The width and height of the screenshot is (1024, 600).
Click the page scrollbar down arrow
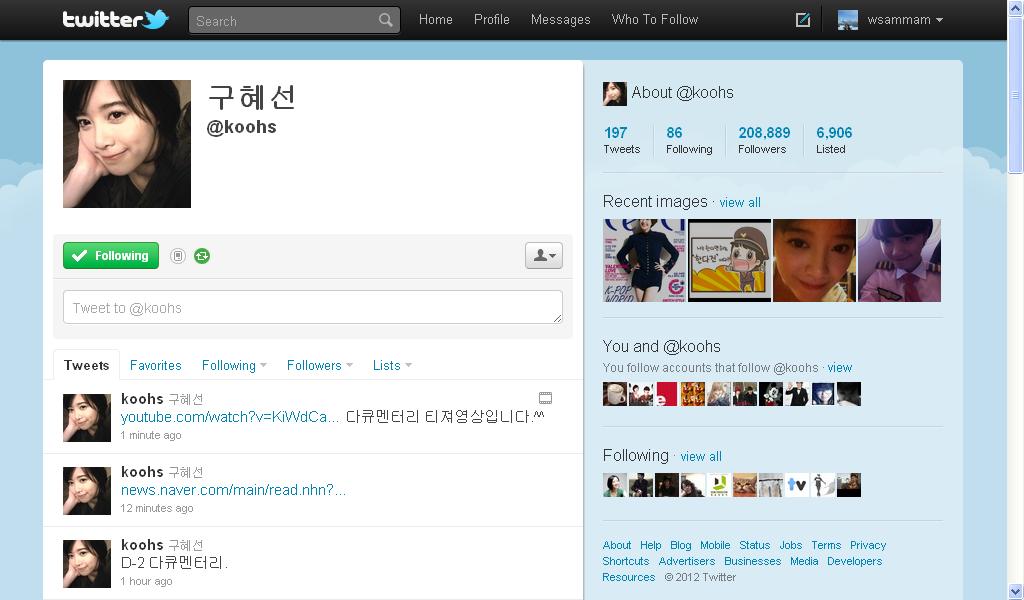1016,592
